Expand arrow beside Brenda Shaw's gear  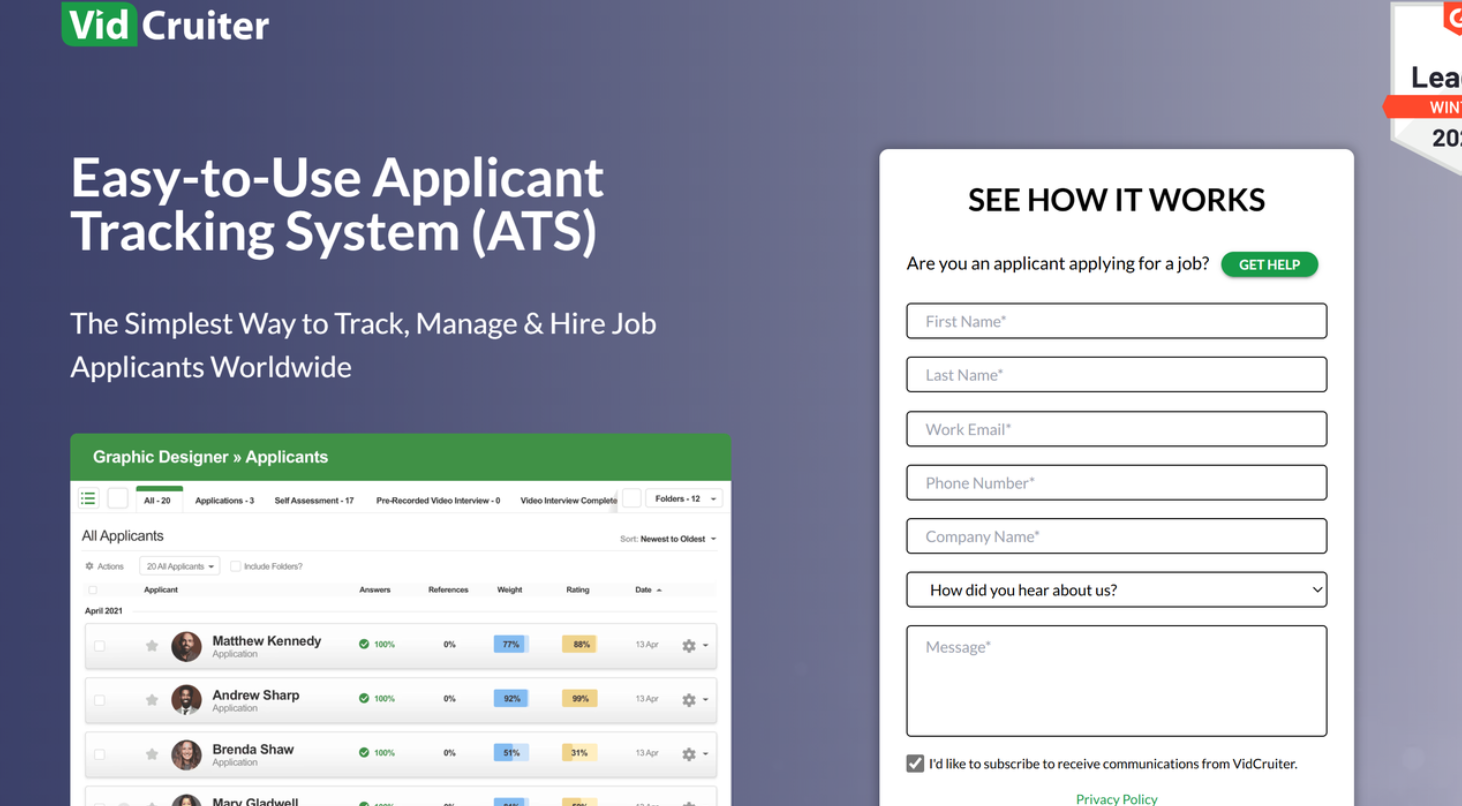point(705,754)
